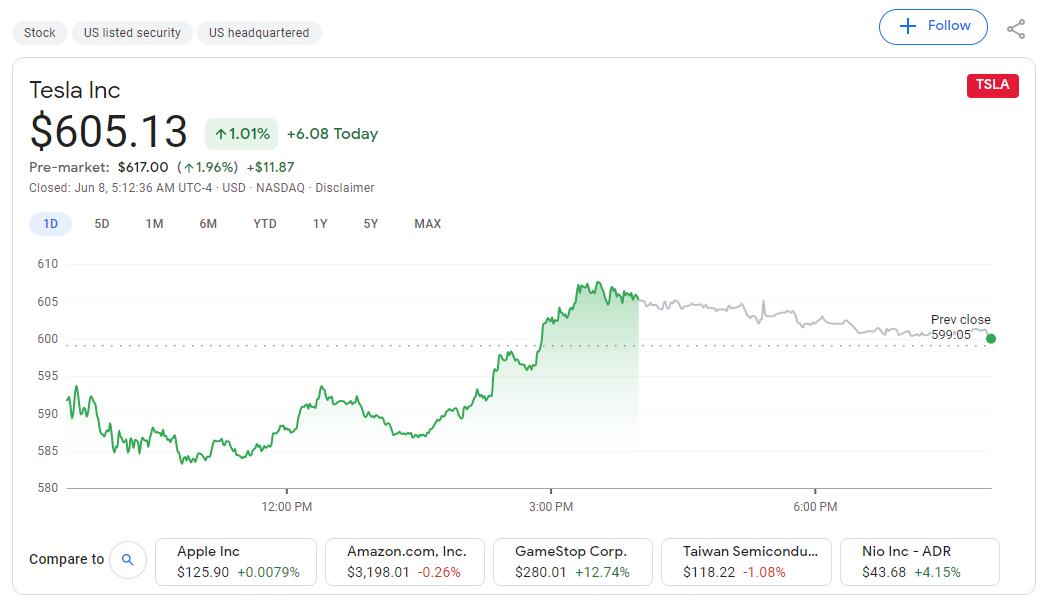Click the Compare to search icon
The width and height of the screenshot is (1046, 611).
coord(127,560)
